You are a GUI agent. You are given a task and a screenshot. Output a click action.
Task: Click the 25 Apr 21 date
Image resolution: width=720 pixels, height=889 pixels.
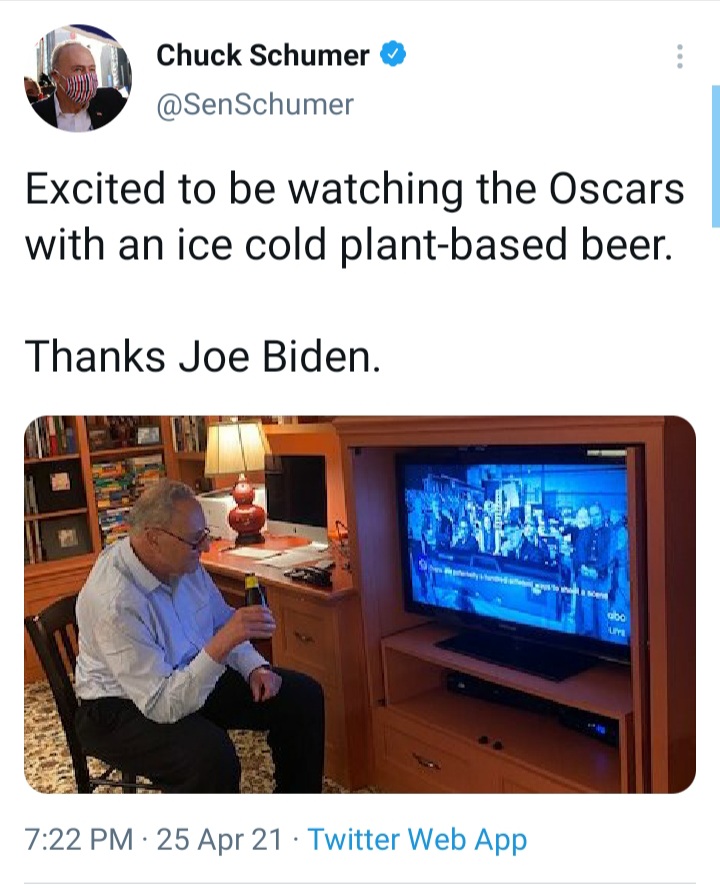click(x=219, y=840)
